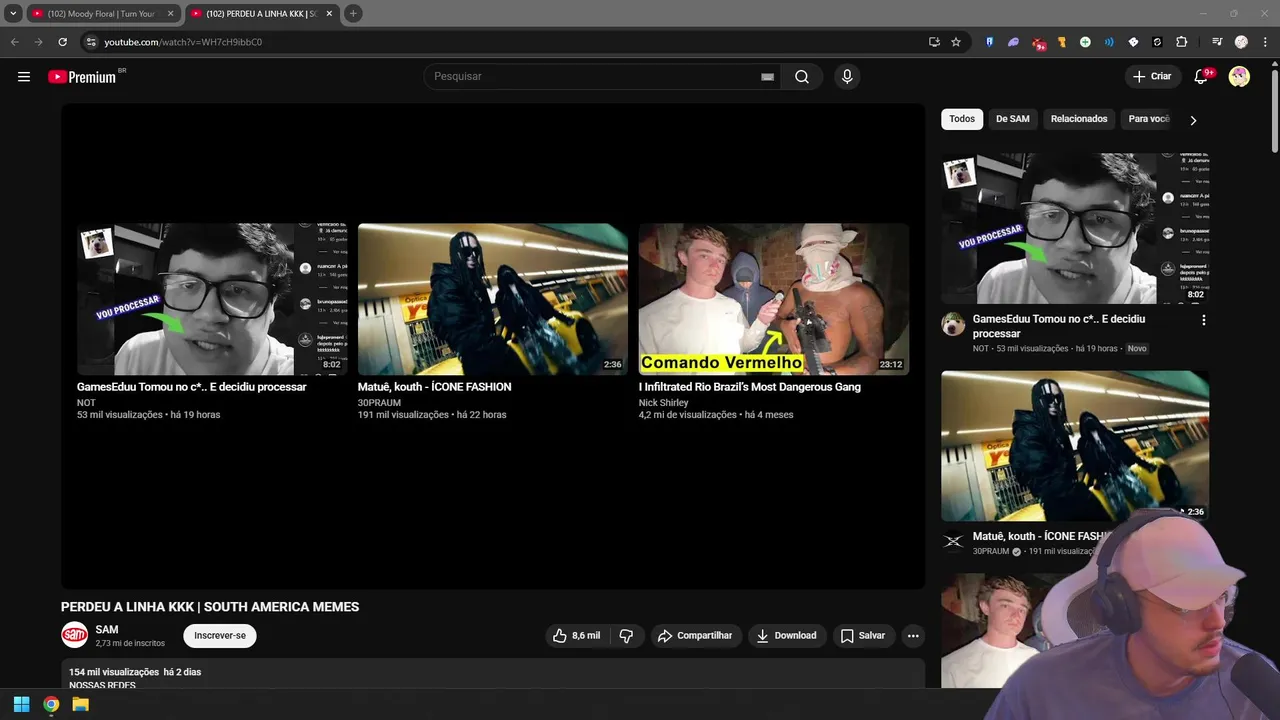Select the Relacionados filter chip

click(1079, 119)
